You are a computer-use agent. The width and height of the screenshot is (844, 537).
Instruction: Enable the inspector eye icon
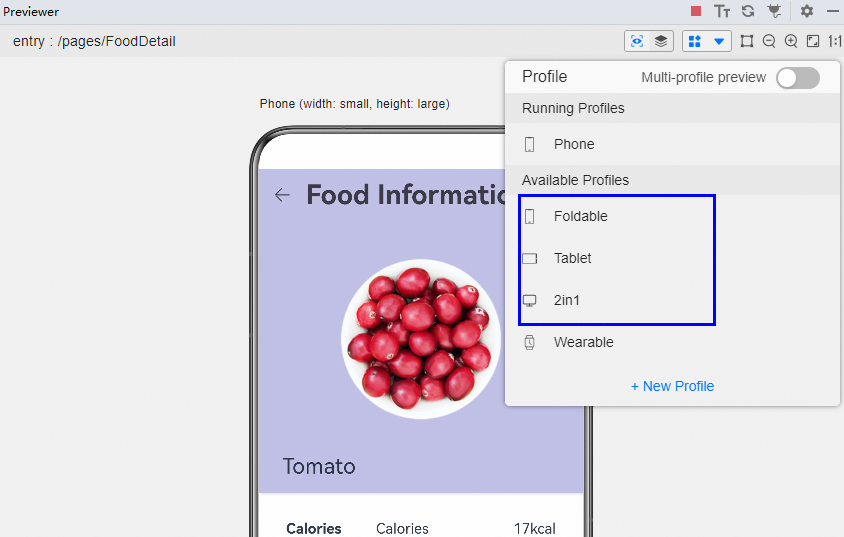point(636,41)
